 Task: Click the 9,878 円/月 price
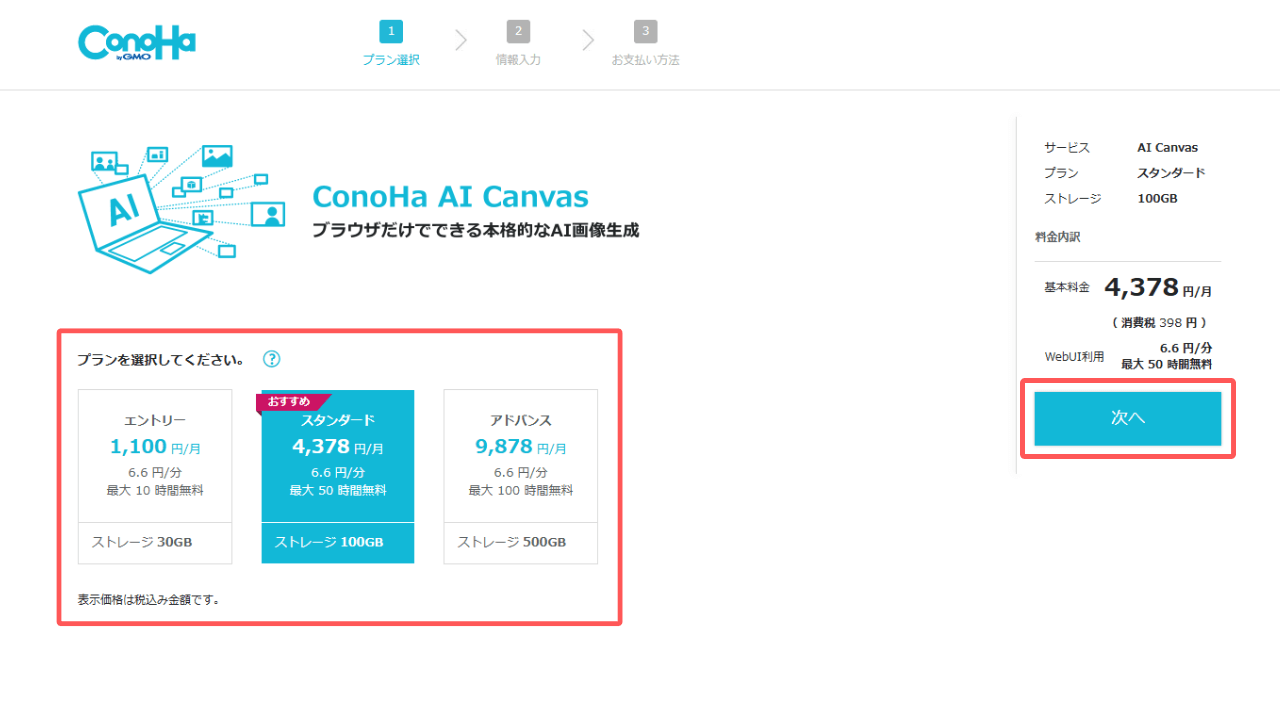[521, 447]
